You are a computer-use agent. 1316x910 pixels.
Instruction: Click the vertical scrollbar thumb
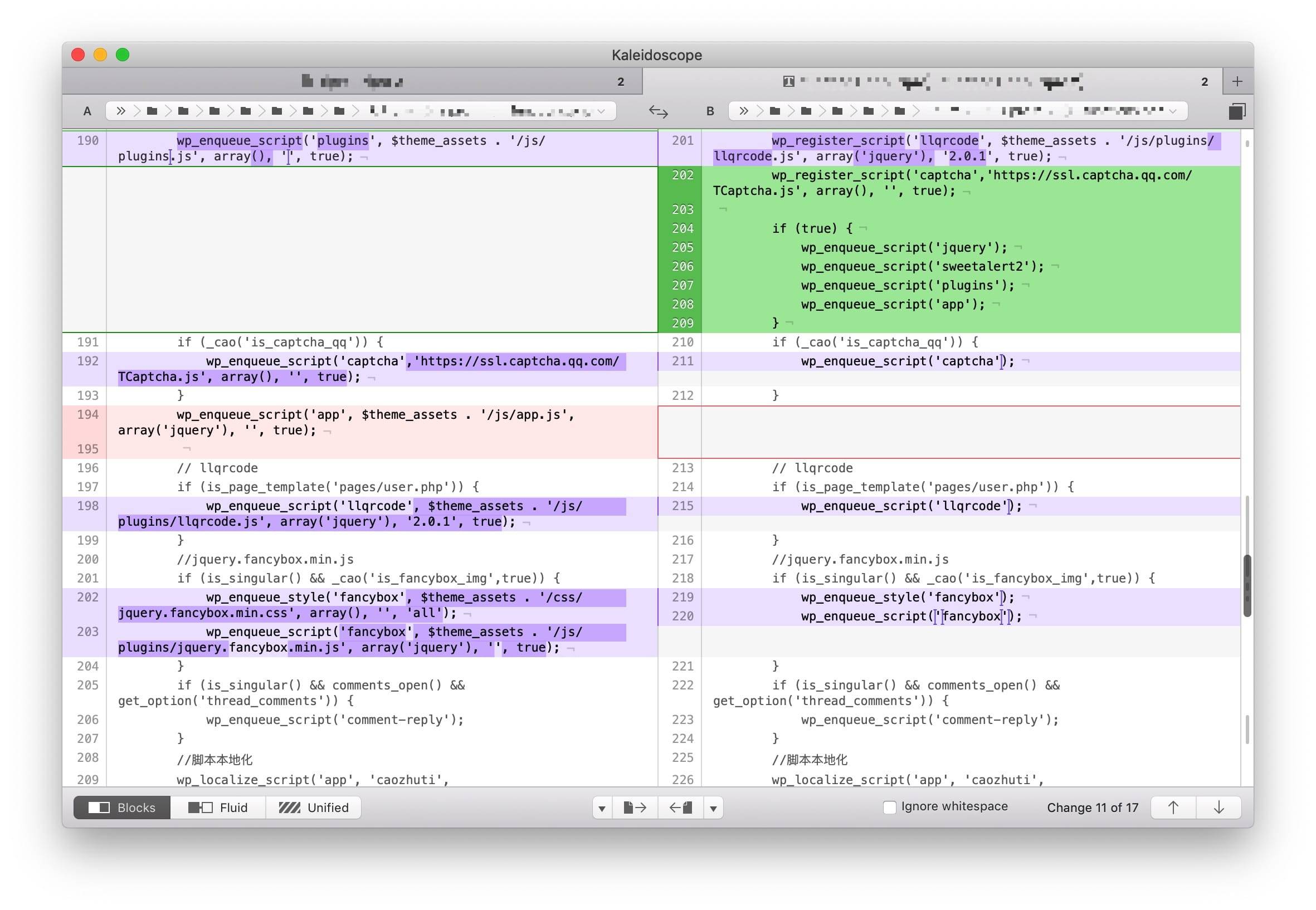click(1247, 585)
